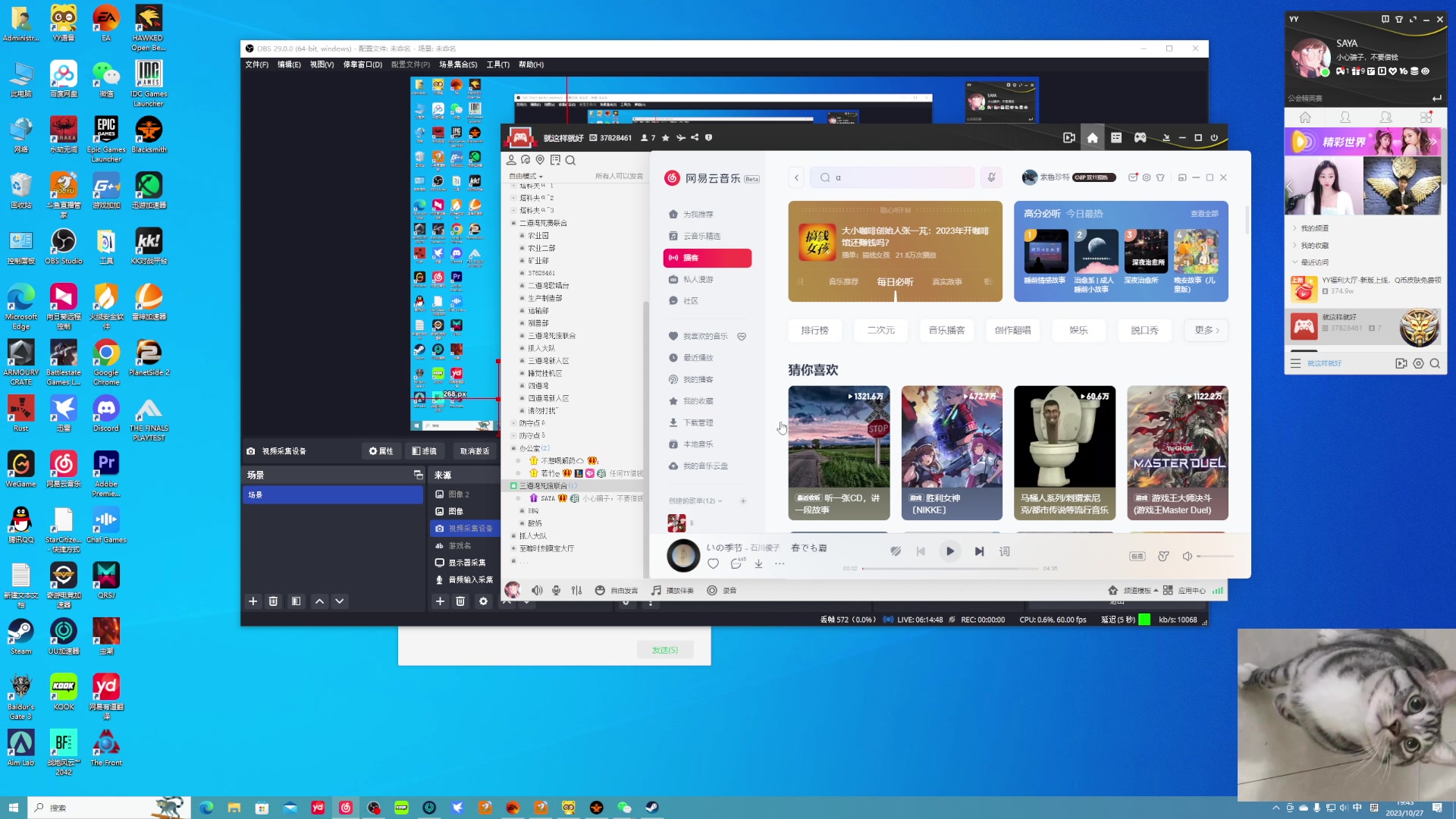This screenshot has width=1456, height=819.
Task: Skip to next track in NetEase player
Action: tap(979, 551)
